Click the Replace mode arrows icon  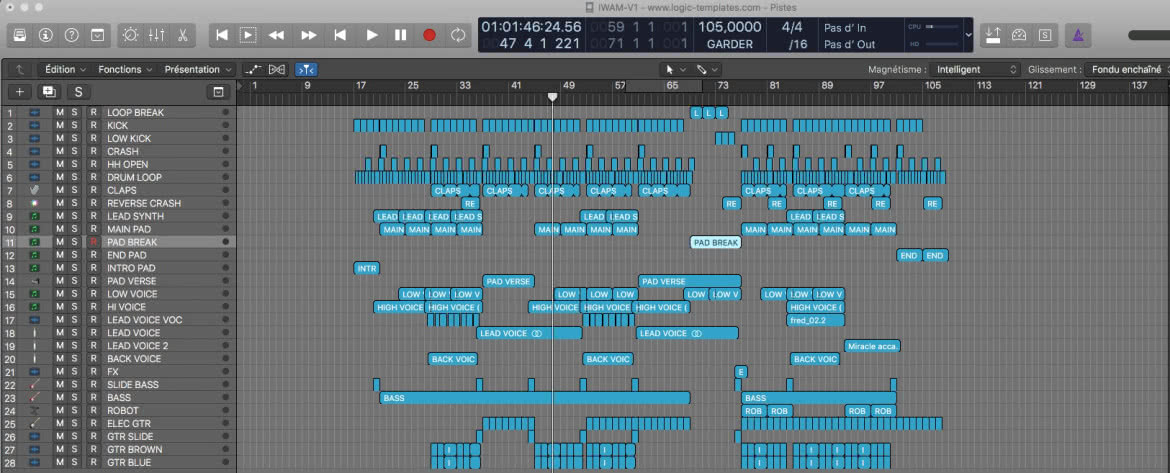tap(992, 35)
